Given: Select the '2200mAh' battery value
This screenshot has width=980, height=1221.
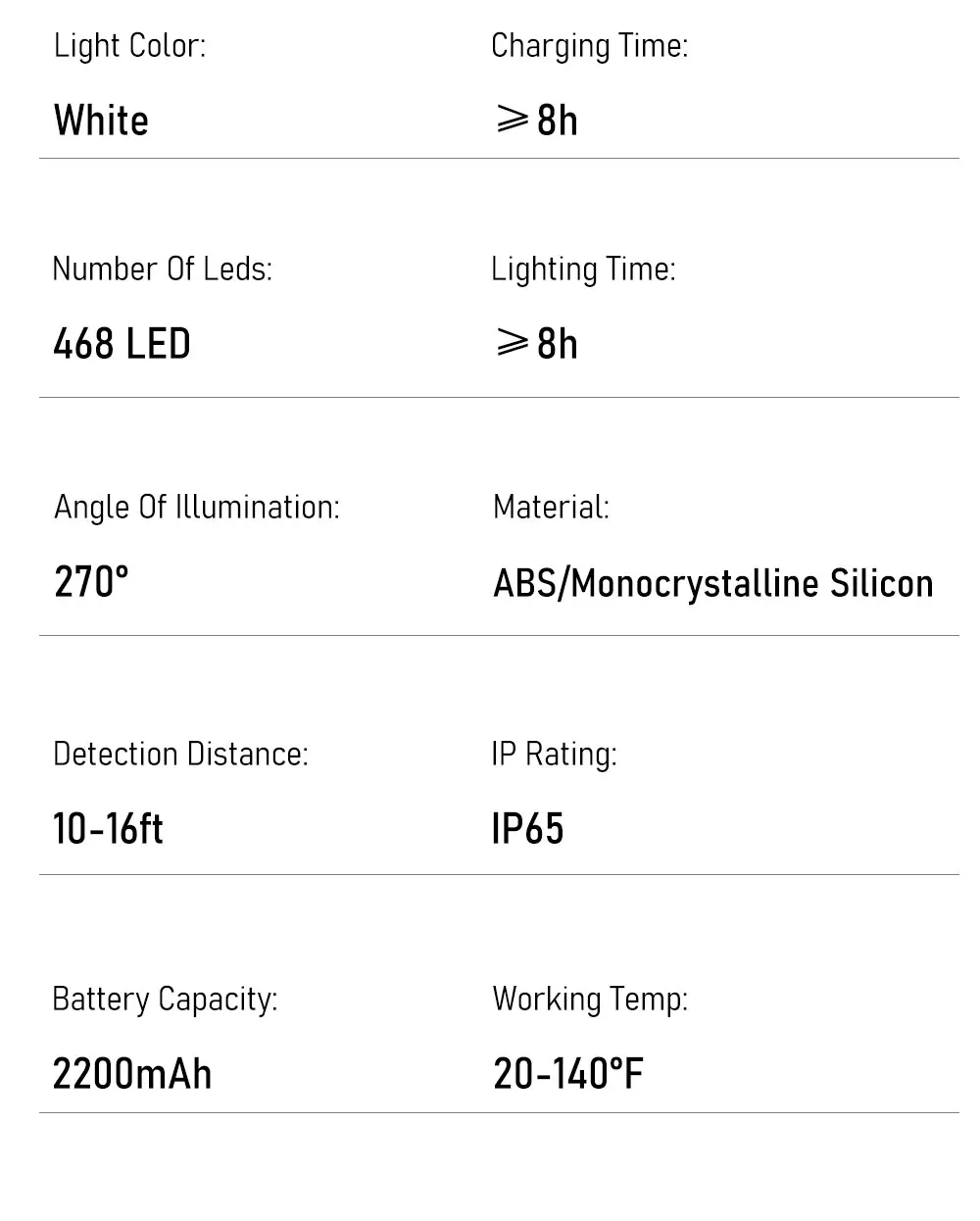Looking at the screenshot, I should [x=131, y=1074].
